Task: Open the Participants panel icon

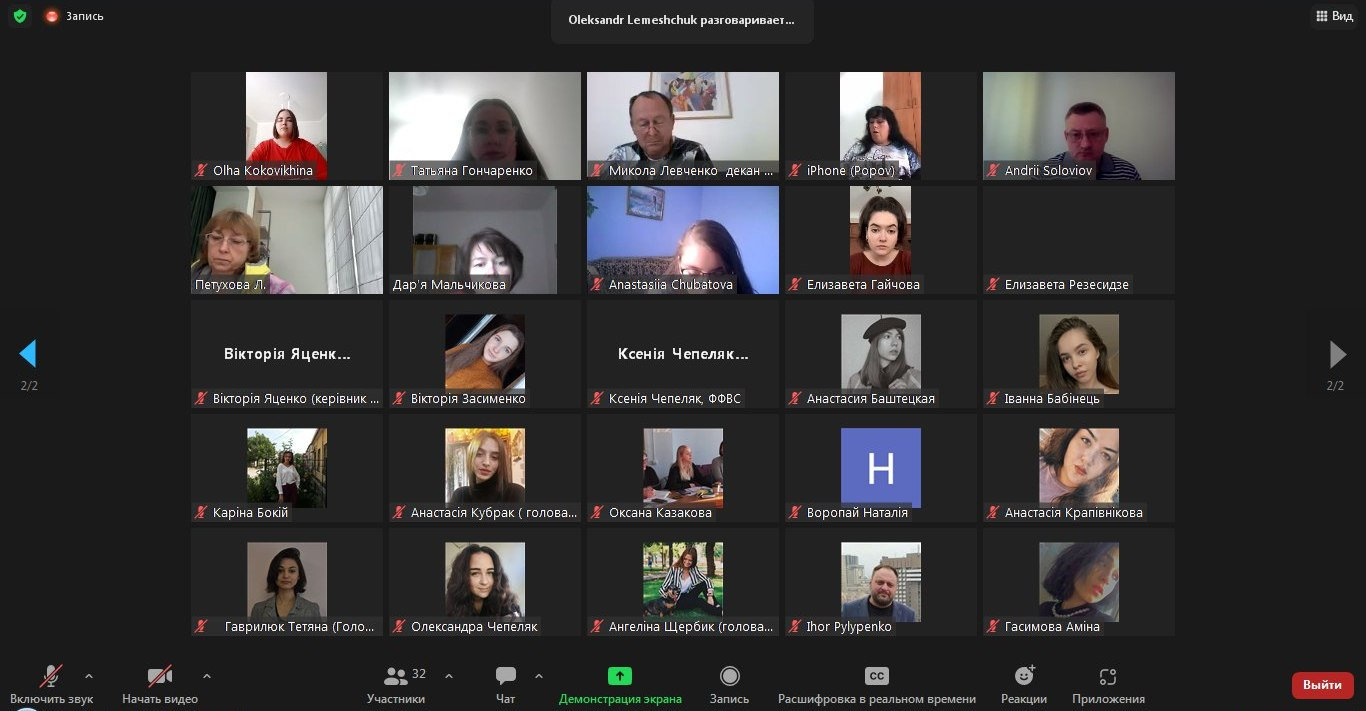Action: (x=396, y=677)
